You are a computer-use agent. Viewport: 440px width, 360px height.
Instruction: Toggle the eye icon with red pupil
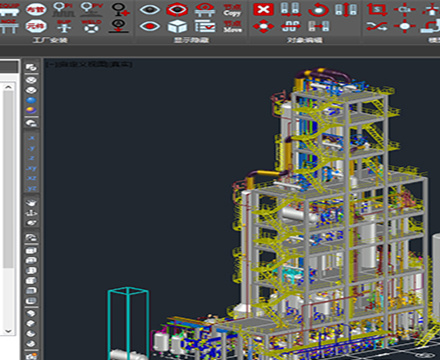pos(149,26)
